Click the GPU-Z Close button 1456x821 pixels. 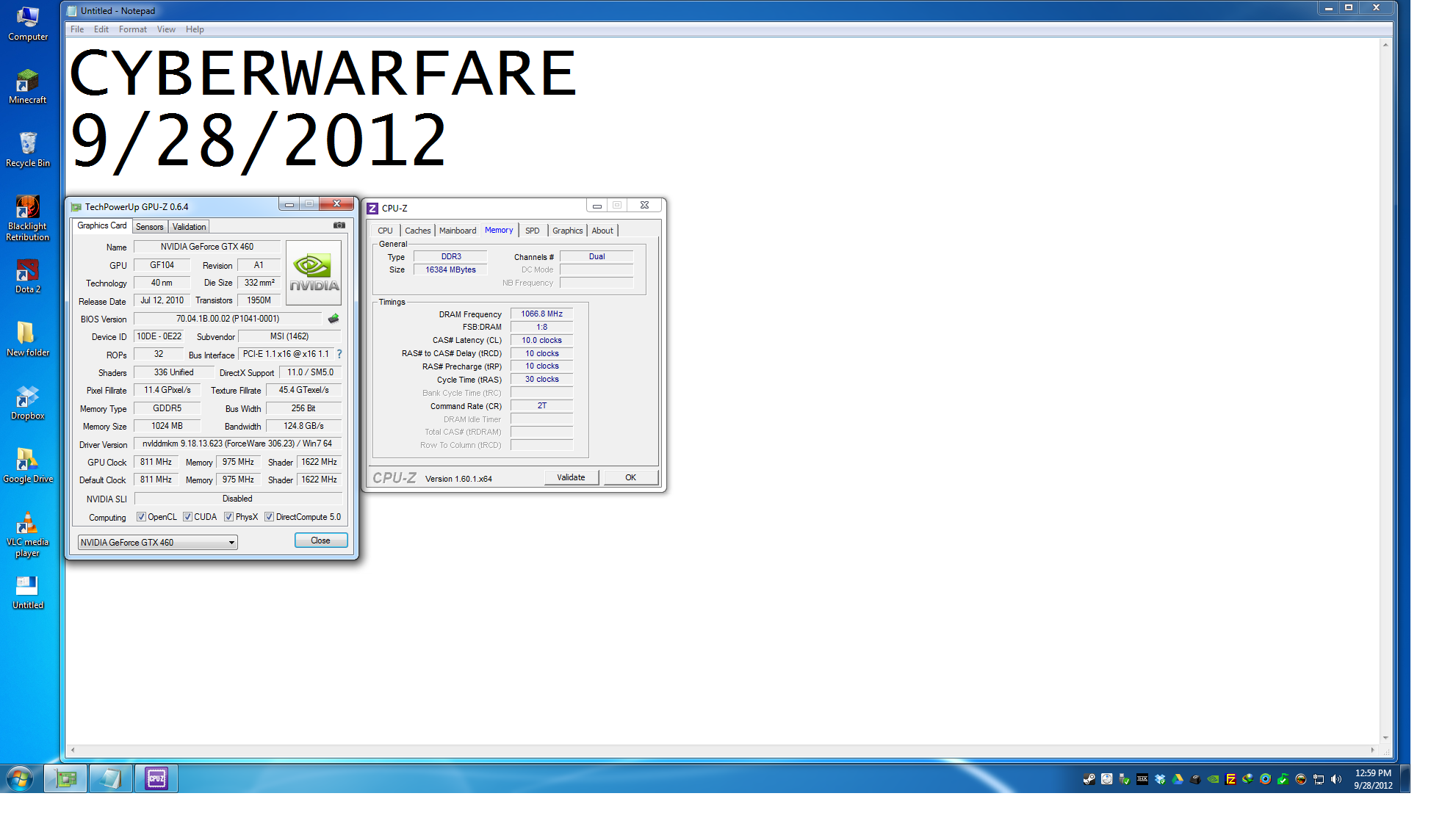tap(321, 540)
